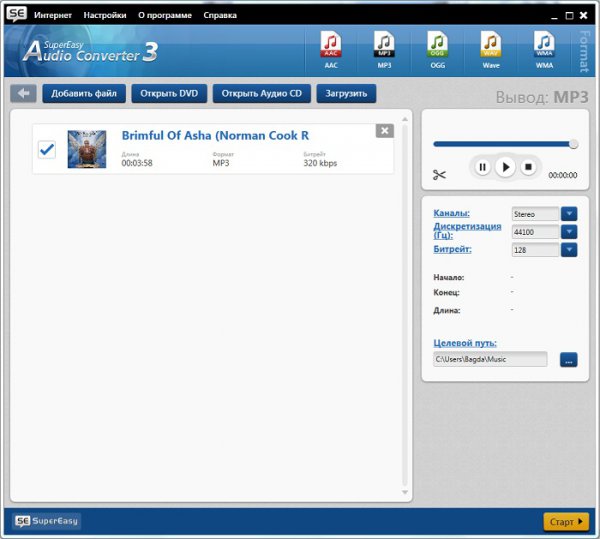Click the file list scroll up arrow
600x539 pixels.
pyautogui.click(x=405, y=120)
